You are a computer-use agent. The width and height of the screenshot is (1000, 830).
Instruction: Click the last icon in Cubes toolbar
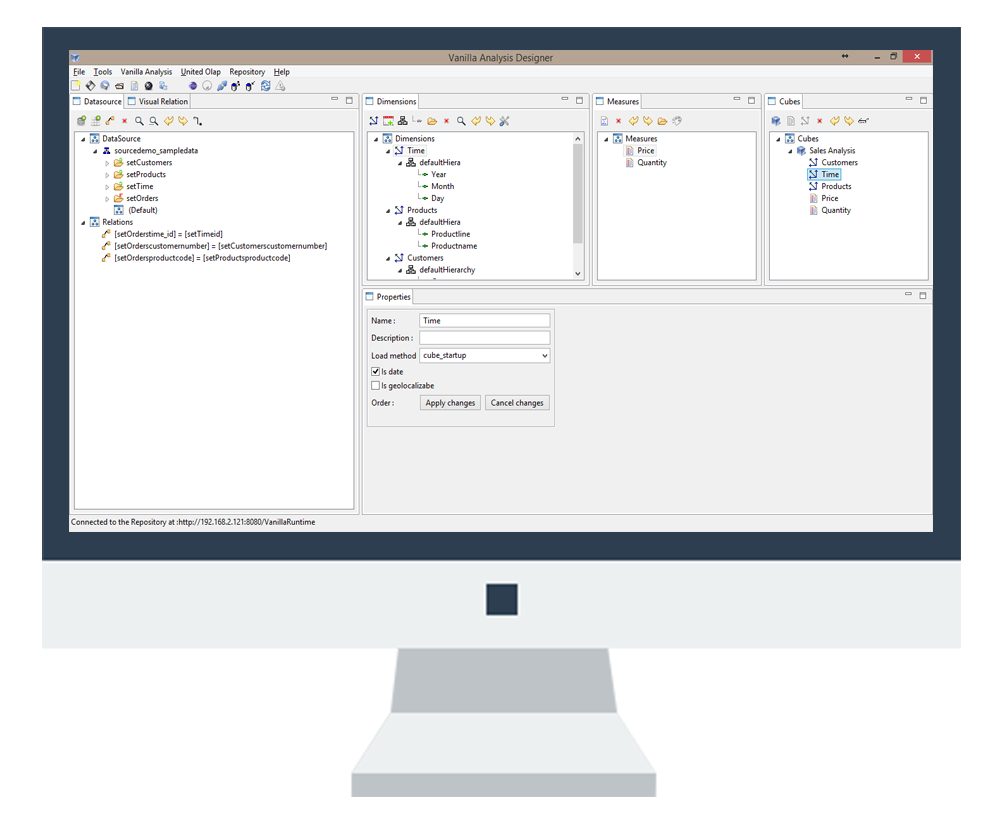pyautogui.click(x=864, y=121)
